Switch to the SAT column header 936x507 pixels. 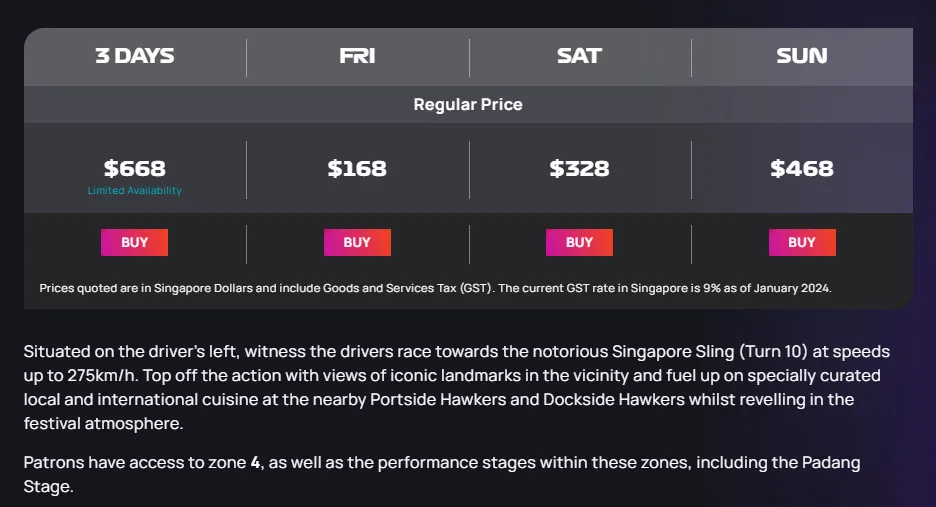(x=579, y=56)
